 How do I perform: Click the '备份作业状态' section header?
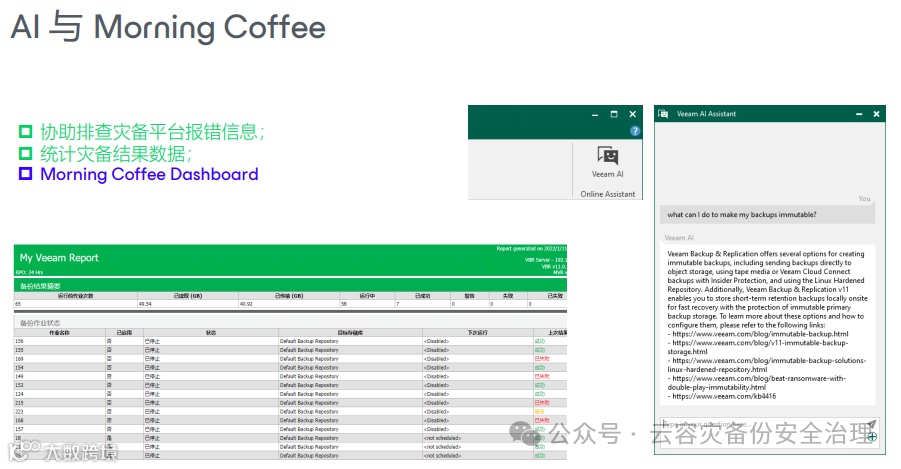pyautogui.click(x=40, y=323)
